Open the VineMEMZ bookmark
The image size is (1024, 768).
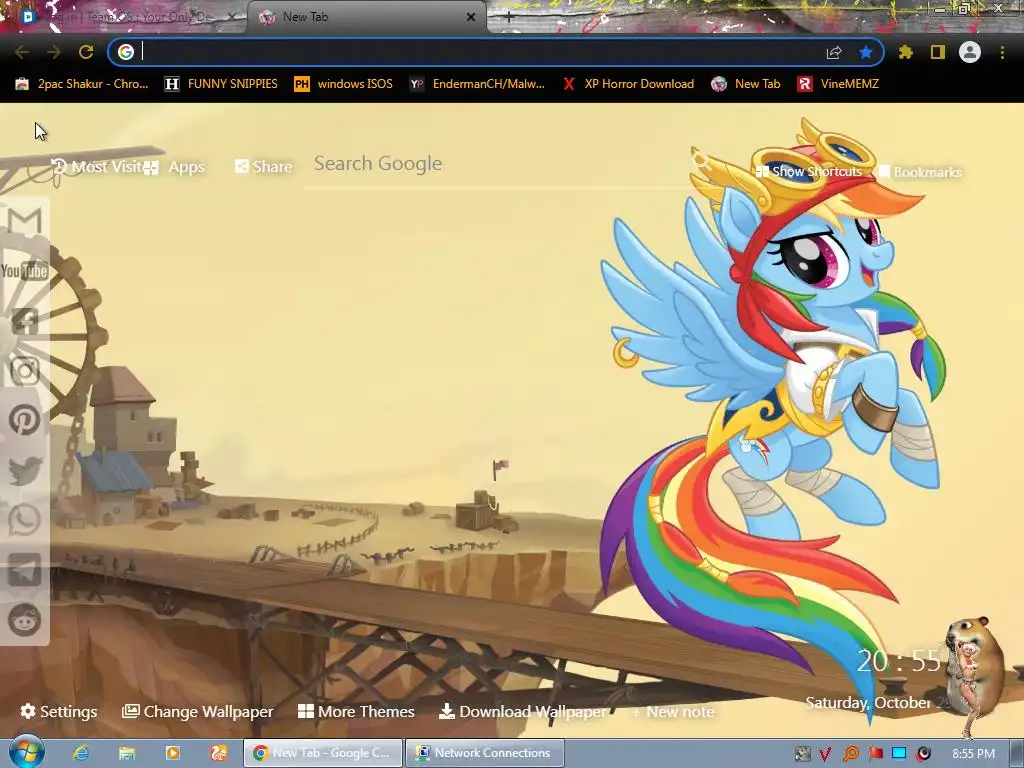coord(838,84)
